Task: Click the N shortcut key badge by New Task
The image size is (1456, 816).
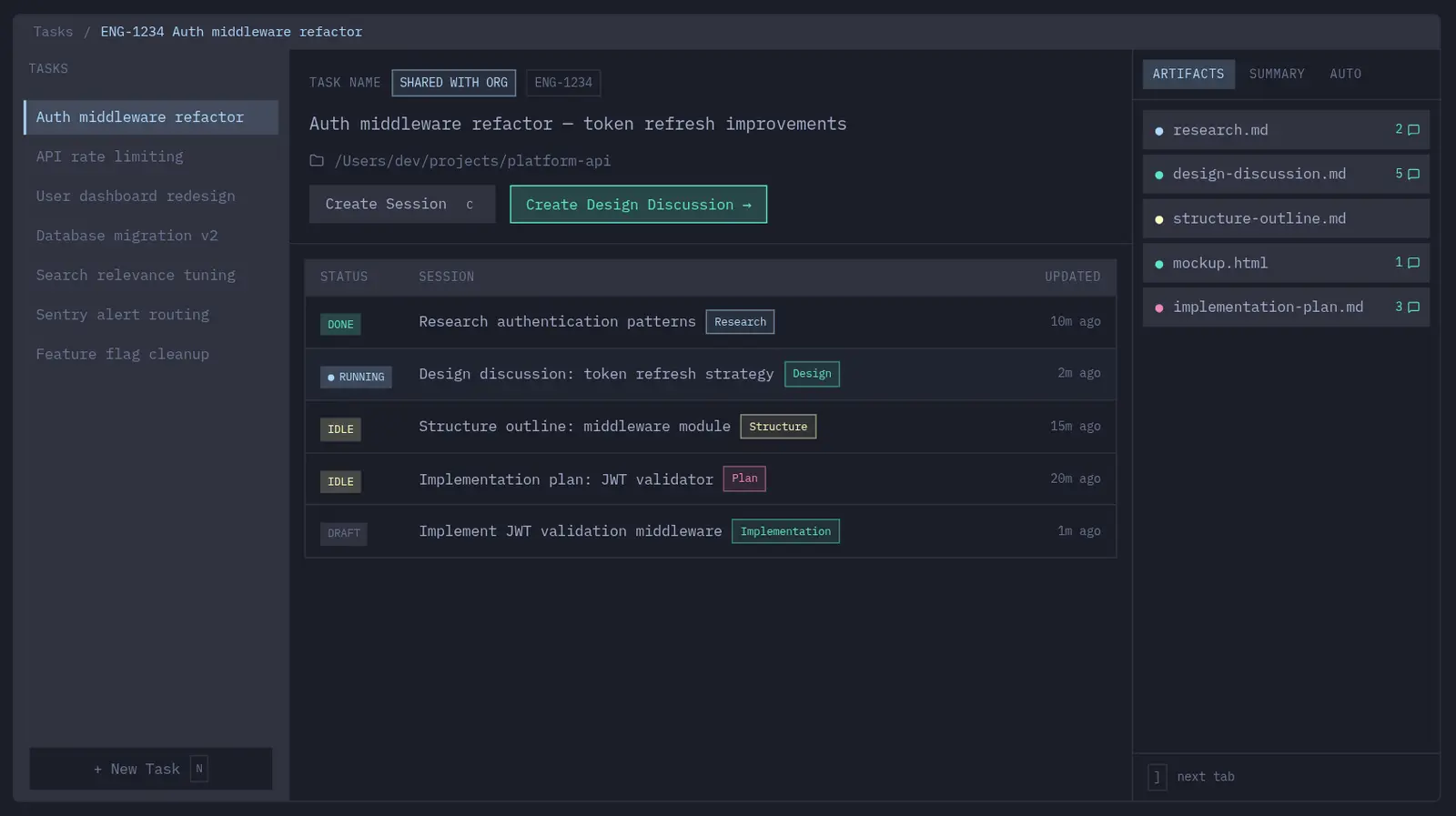Action: click(x=199, y=769)
